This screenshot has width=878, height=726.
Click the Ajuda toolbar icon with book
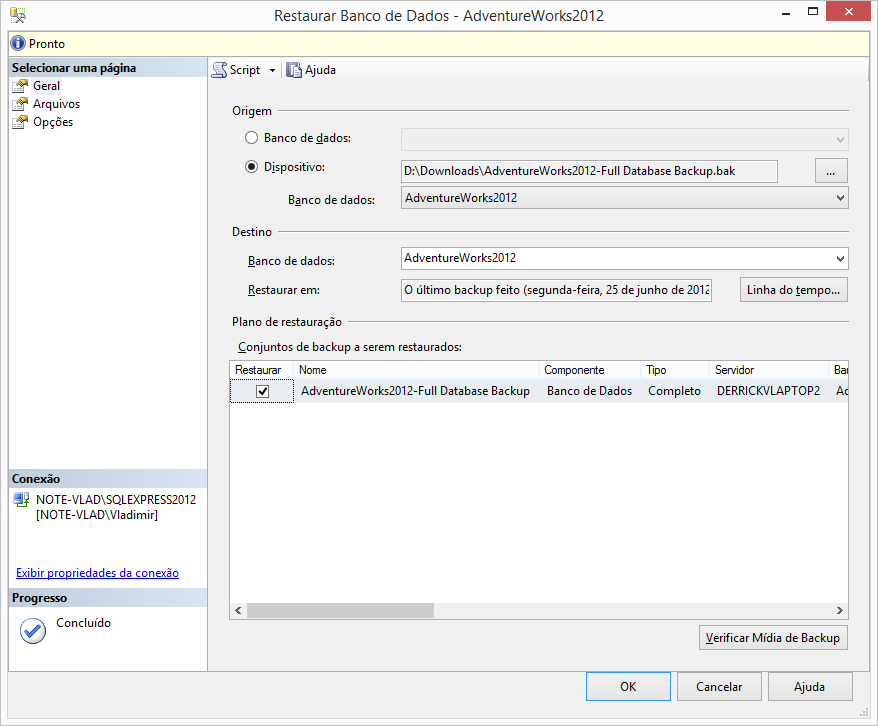(294, 70)
